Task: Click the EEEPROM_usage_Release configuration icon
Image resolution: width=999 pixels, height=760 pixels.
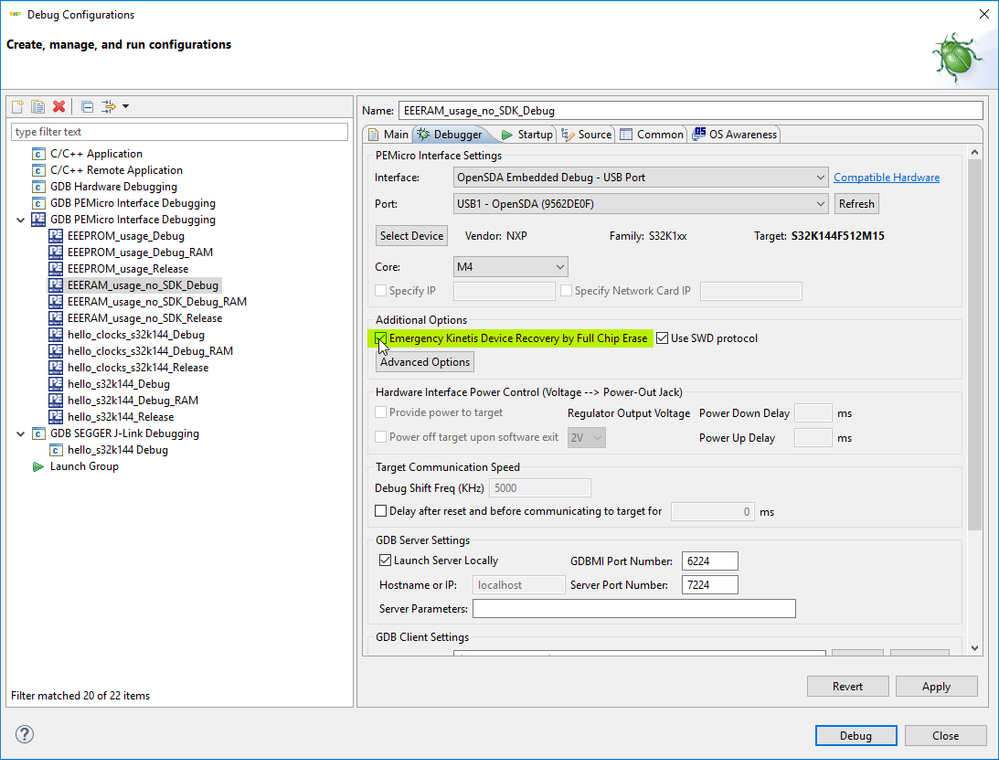Action: (x=56, y=269)
